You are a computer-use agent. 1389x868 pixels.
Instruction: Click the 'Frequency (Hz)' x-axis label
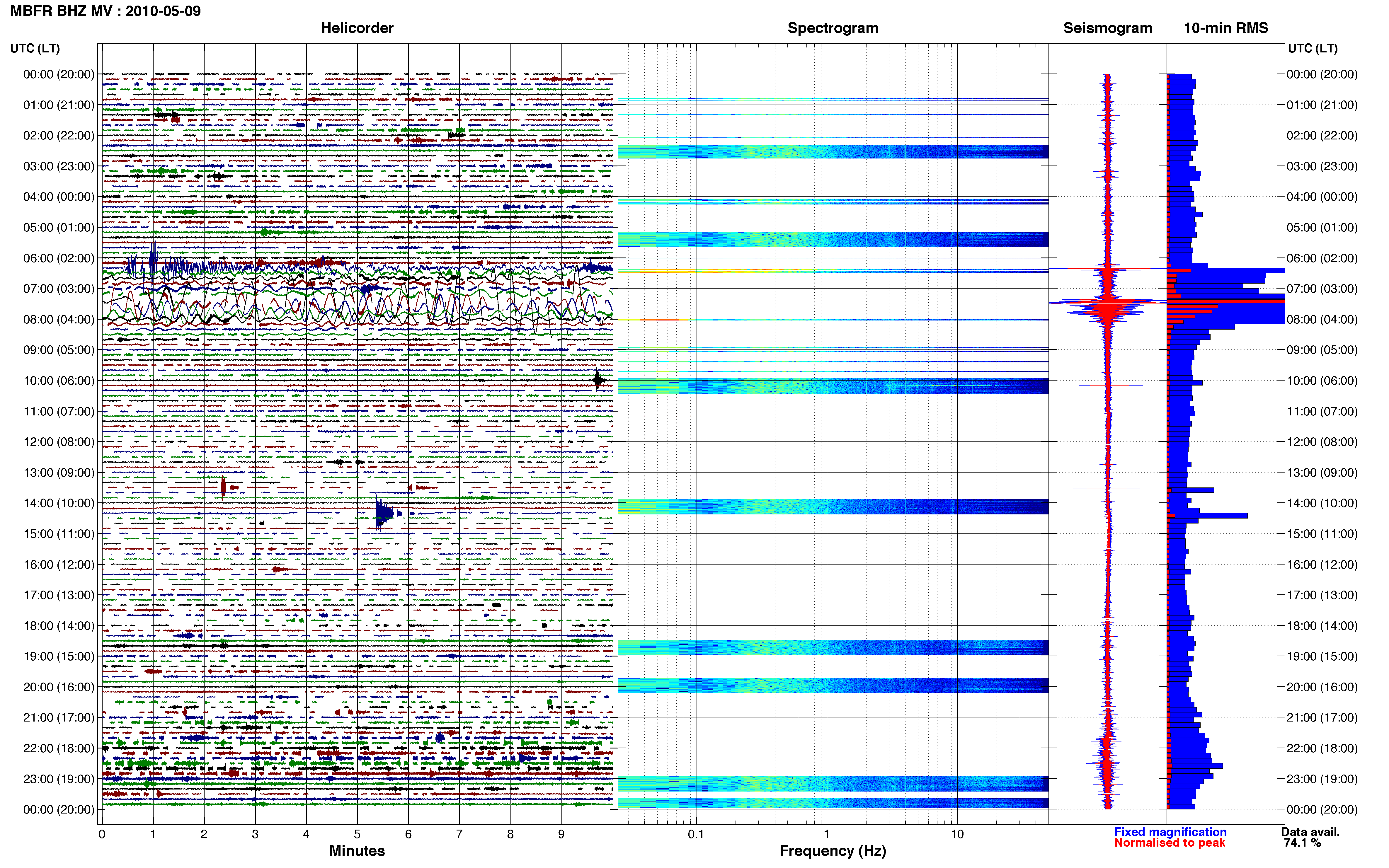click(833, 851)
